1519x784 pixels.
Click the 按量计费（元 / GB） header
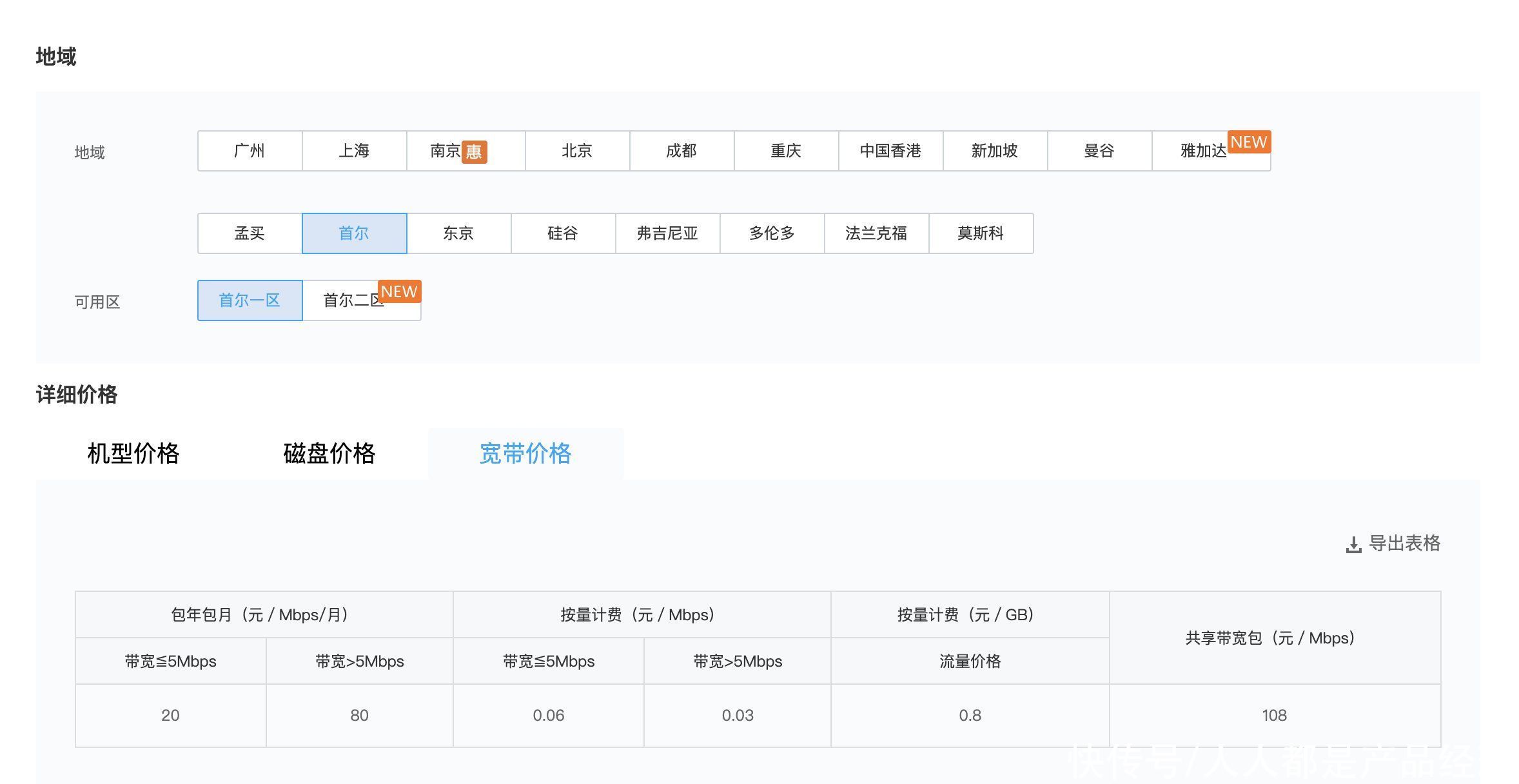[x=970, y=614]
